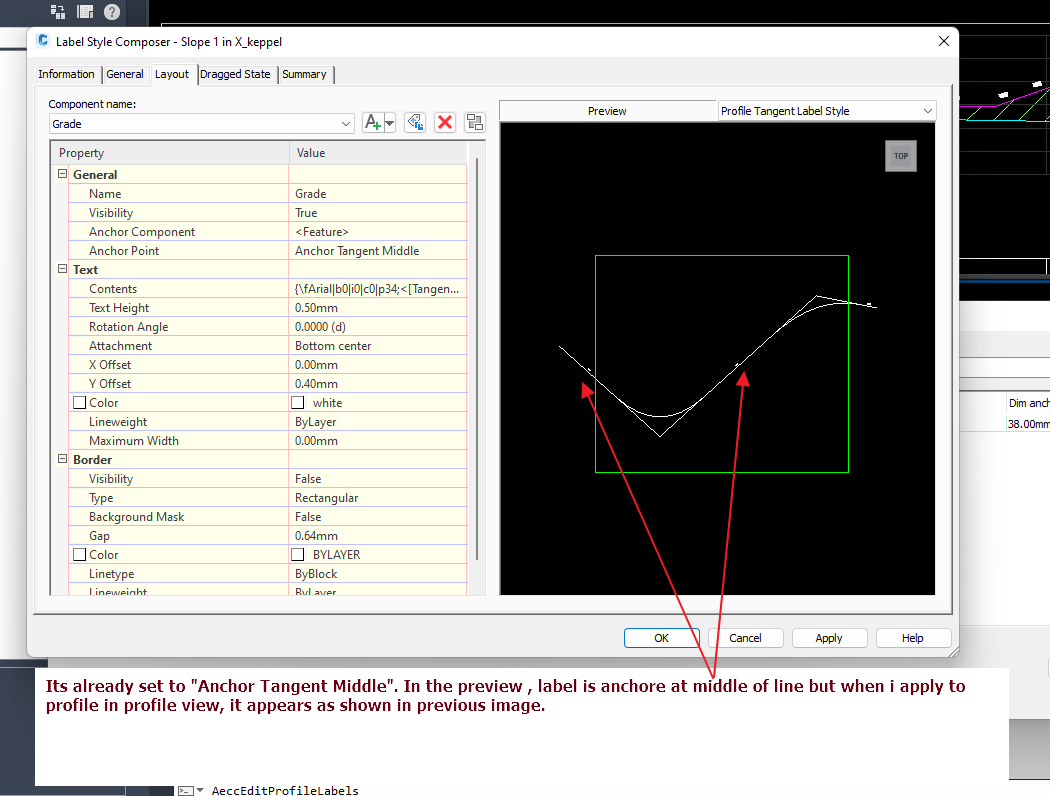Screen dimensions: 1050x796
Task: Open the Summary tab
Action: [305, 74]
